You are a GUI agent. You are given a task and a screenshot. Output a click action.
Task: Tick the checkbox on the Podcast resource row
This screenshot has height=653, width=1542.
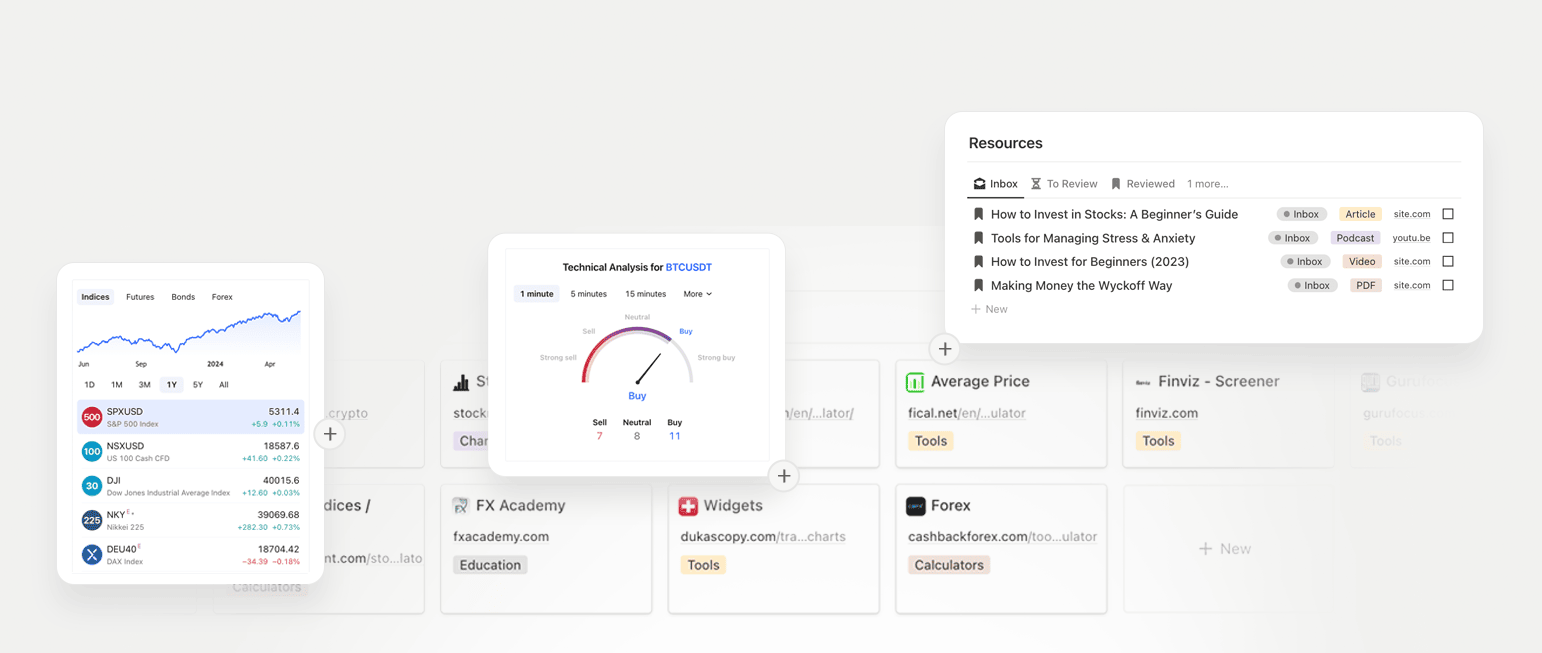1450,237
